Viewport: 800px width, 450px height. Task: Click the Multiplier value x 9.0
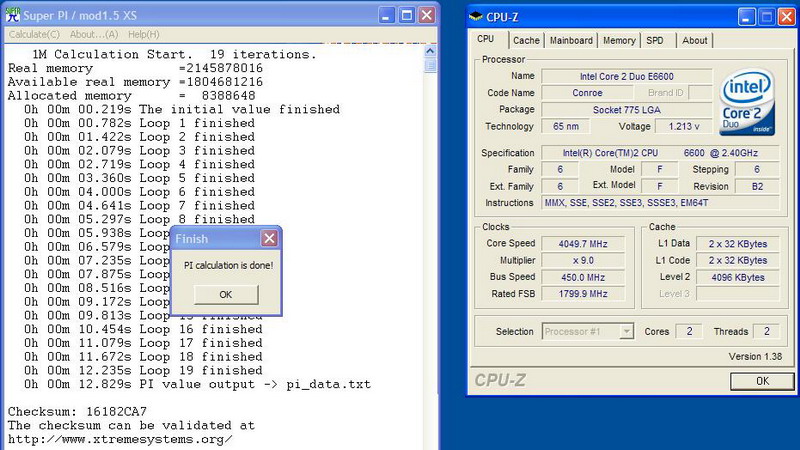pyautogui.click(x=583, y=260)
